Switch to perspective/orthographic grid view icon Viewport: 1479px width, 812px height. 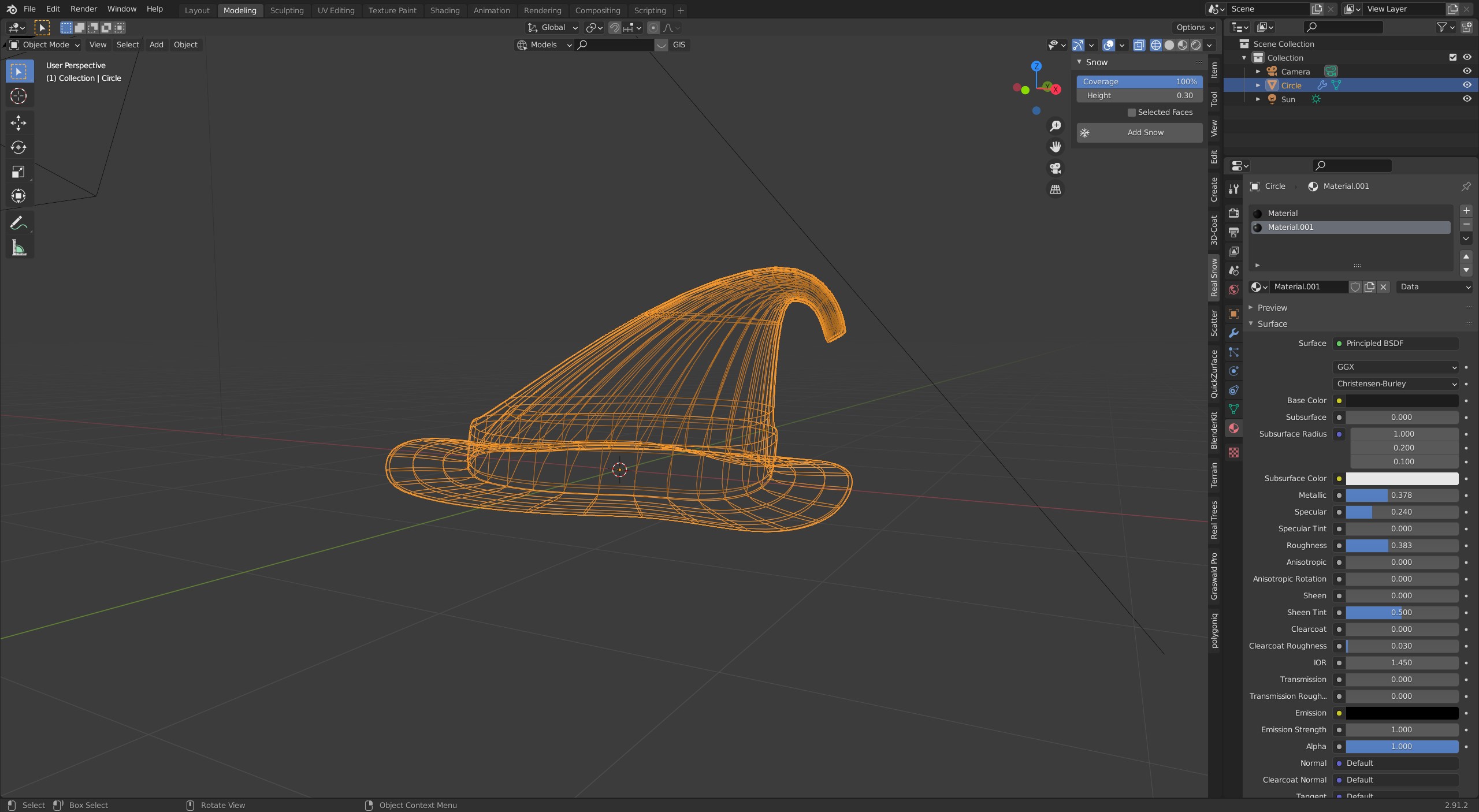point(1056,189)
